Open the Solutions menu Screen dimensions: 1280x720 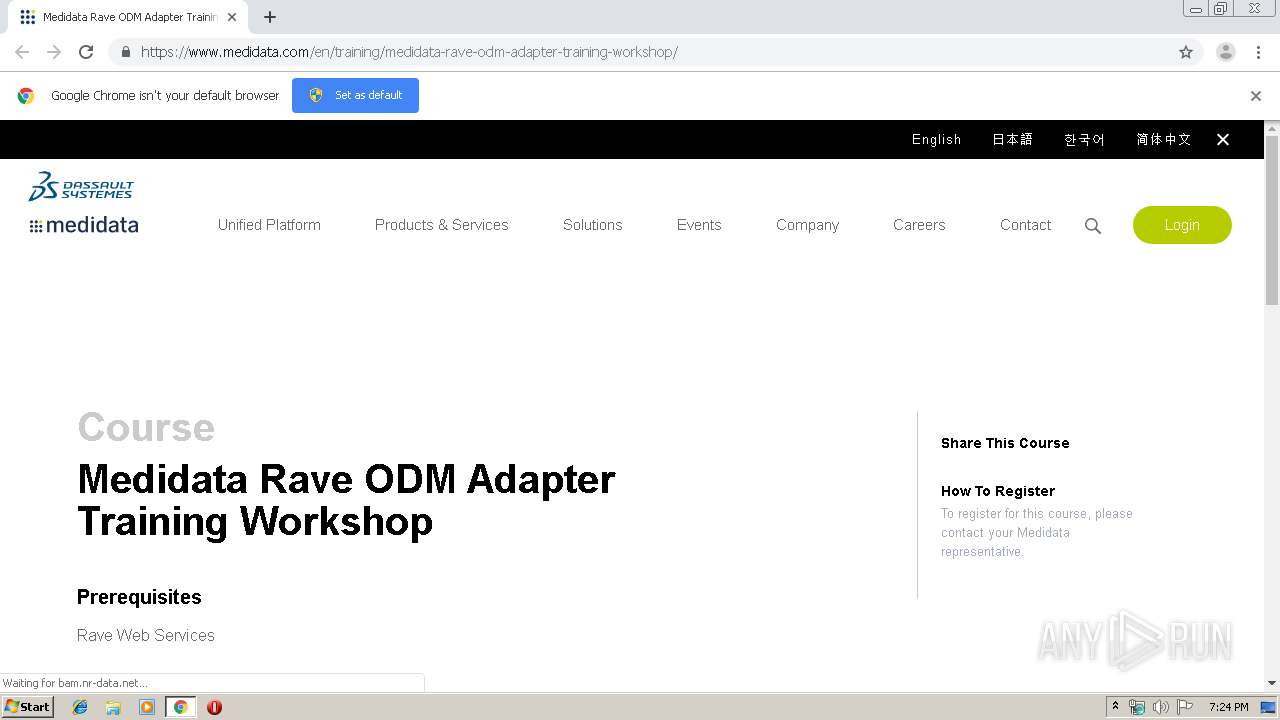[592, 225]
